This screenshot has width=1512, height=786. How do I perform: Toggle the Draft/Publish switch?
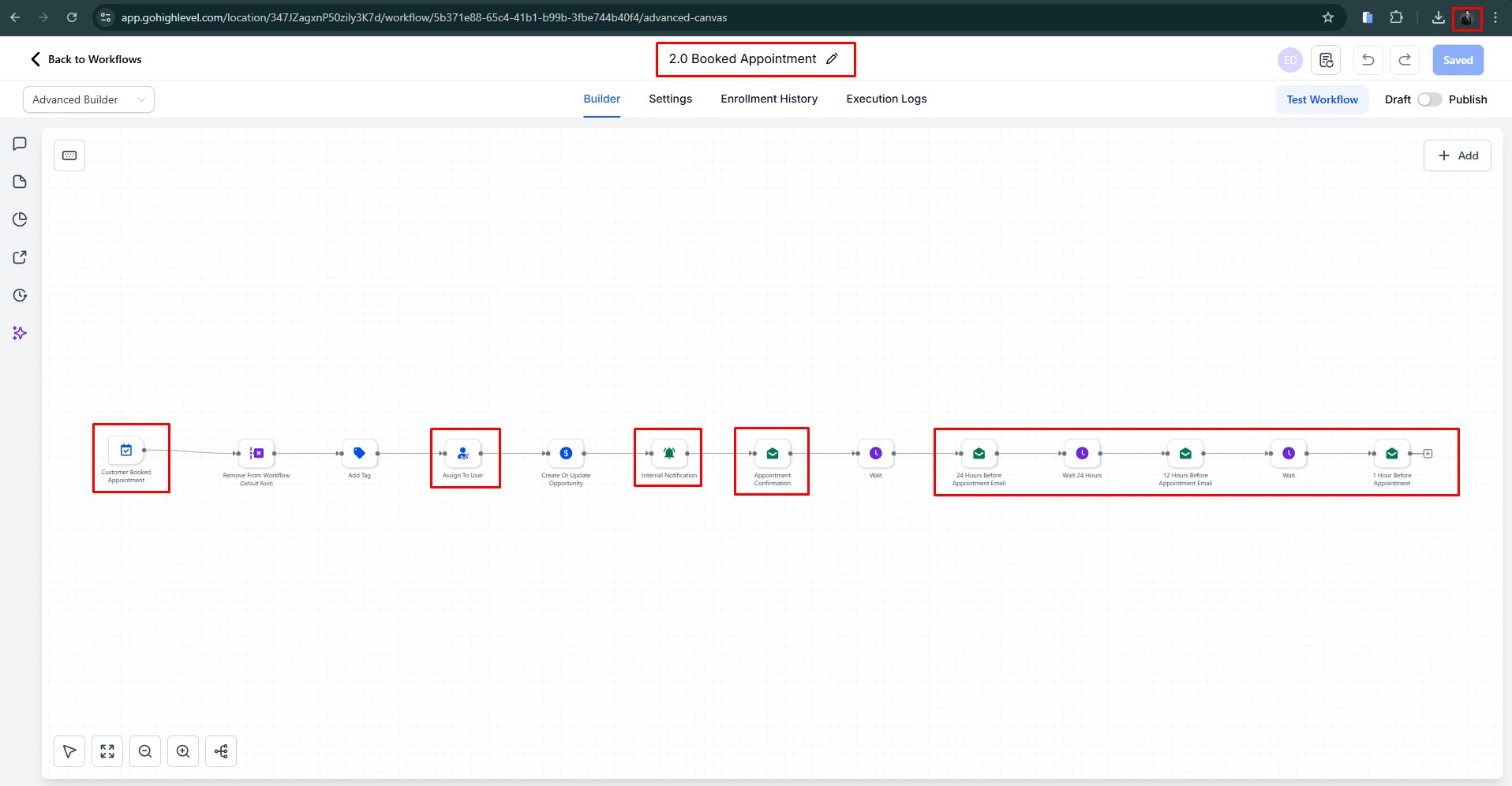point(1429,99)
